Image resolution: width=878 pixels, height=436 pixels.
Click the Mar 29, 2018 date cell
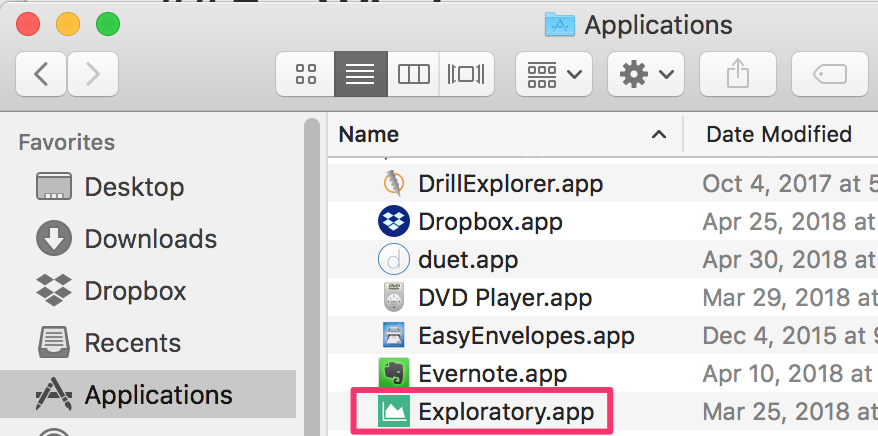point(790,298)
